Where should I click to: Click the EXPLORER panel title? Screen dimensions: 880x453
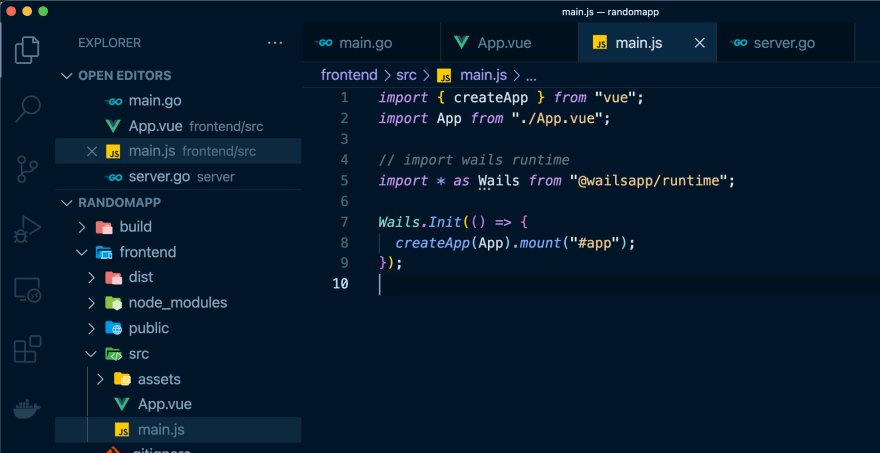(x=109, y=43)
